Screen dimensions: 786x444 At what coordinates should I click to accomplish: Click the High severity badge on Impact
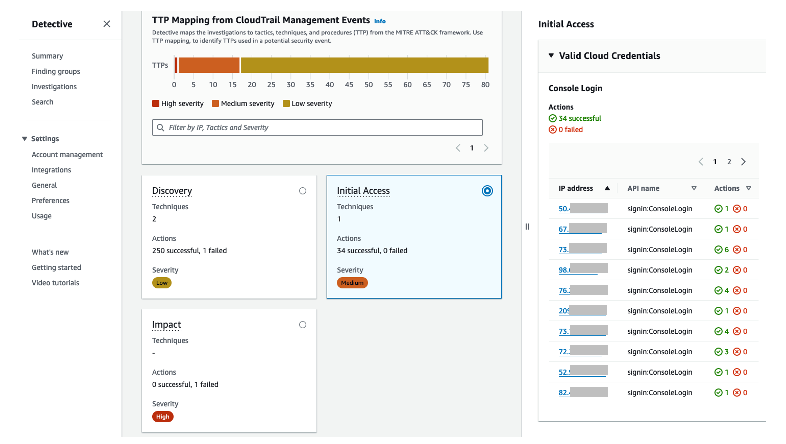162,416
